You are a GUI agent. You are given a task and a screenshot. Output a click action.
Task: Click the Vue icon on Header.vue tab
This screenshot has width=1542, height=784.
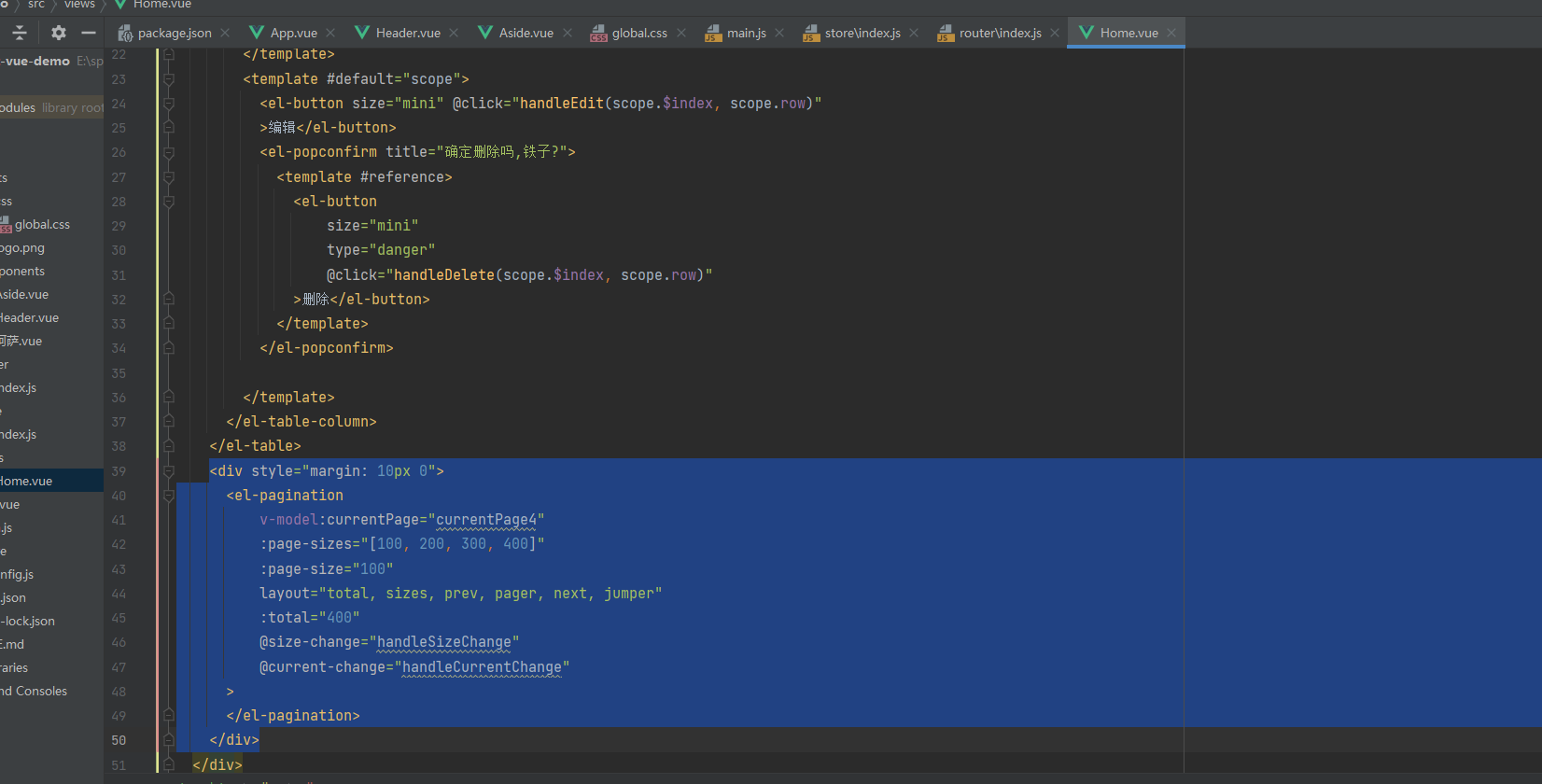coord(362,33)
